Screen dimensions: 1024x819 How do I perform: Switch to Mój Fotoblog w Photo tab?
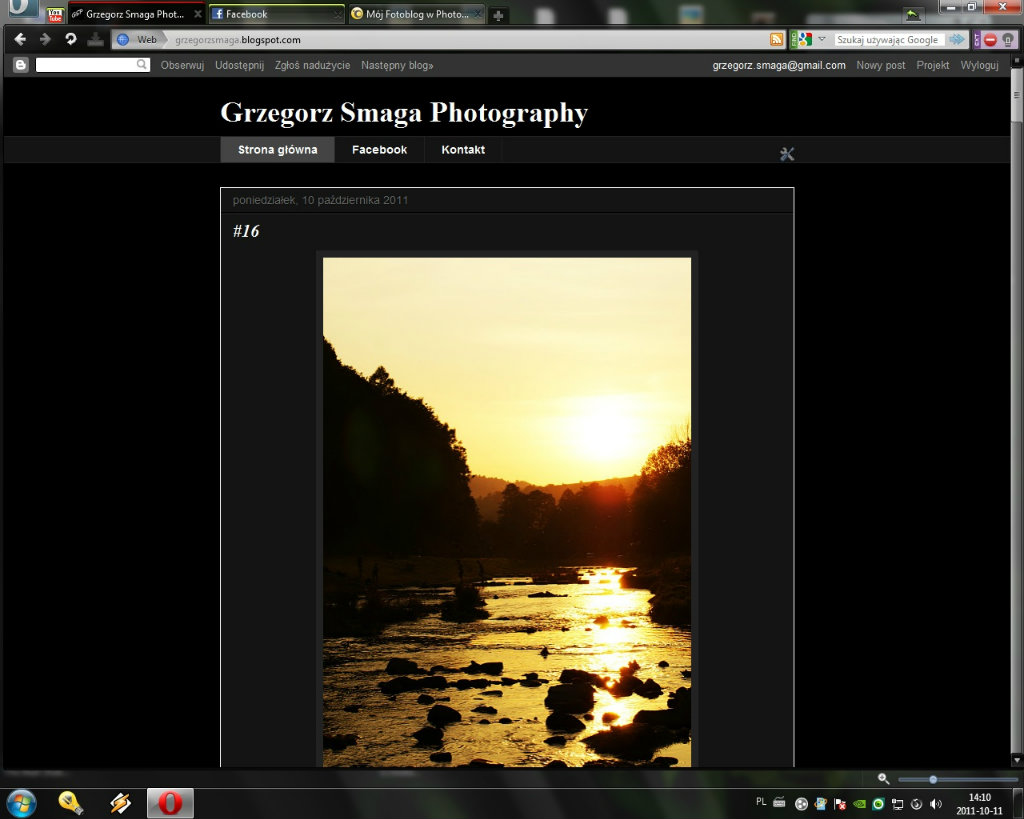417,14
